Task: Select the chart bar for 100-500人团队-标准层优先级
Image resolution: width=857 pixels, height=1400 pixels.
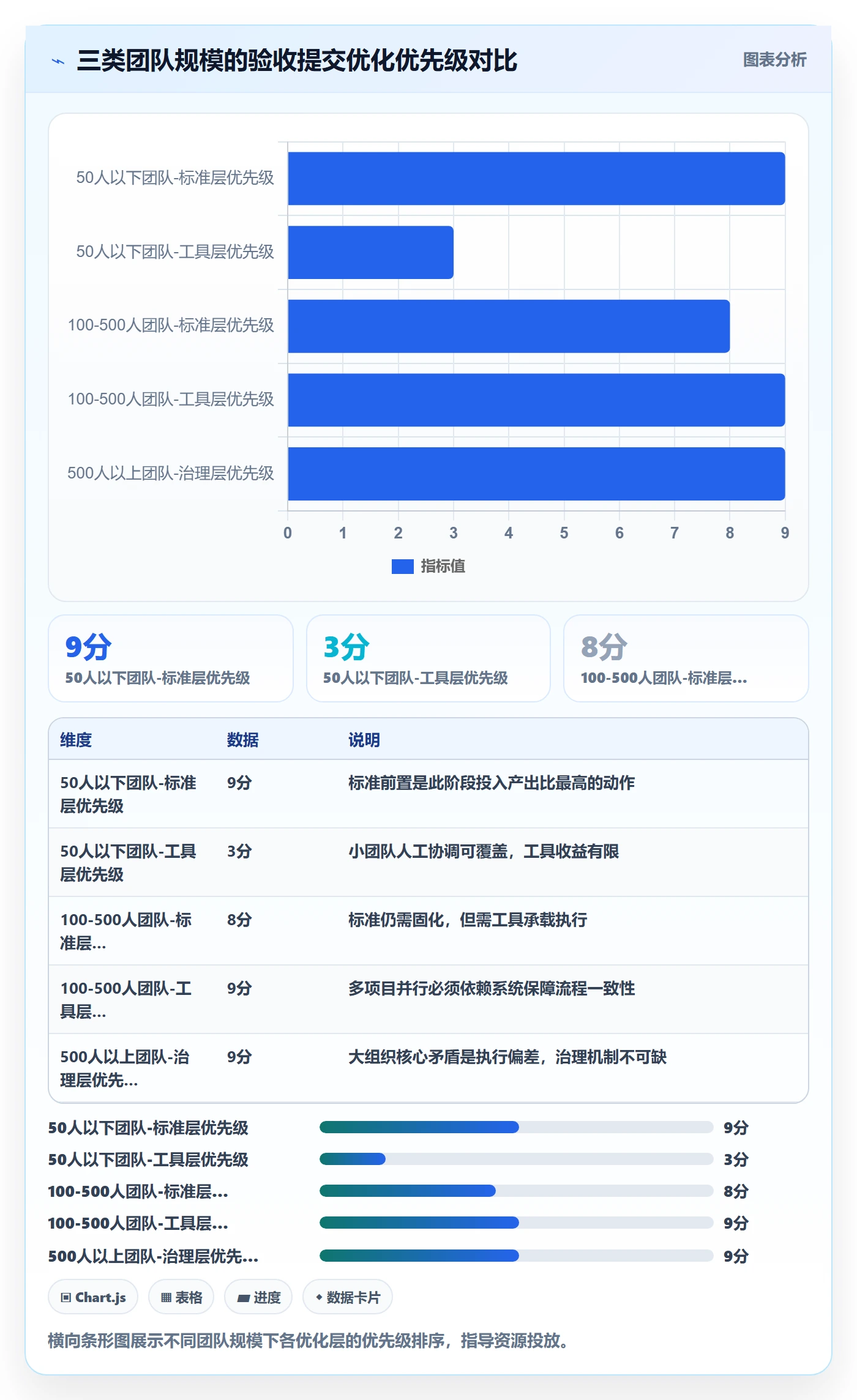Action: 509,326
